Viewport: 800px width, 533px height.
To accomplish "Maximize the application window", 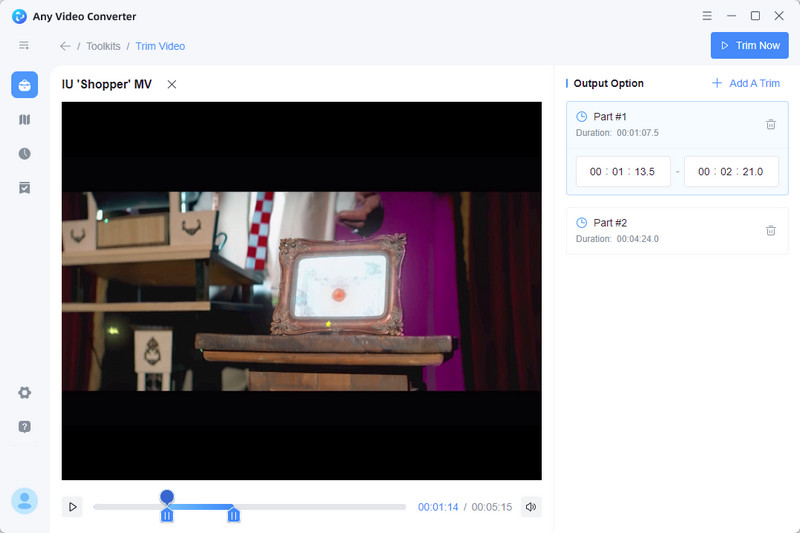I will tap(755, 16).
